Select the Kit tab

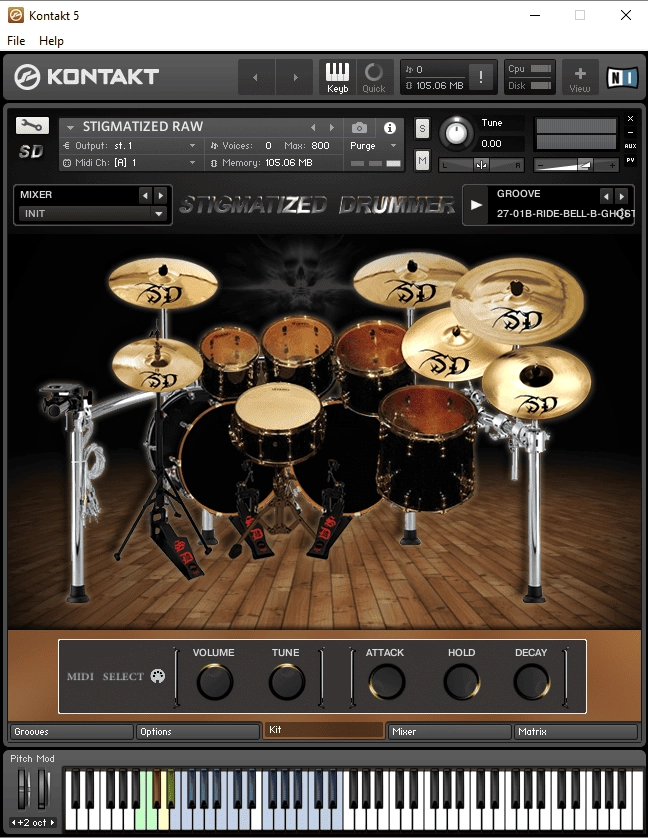point(323,730)
